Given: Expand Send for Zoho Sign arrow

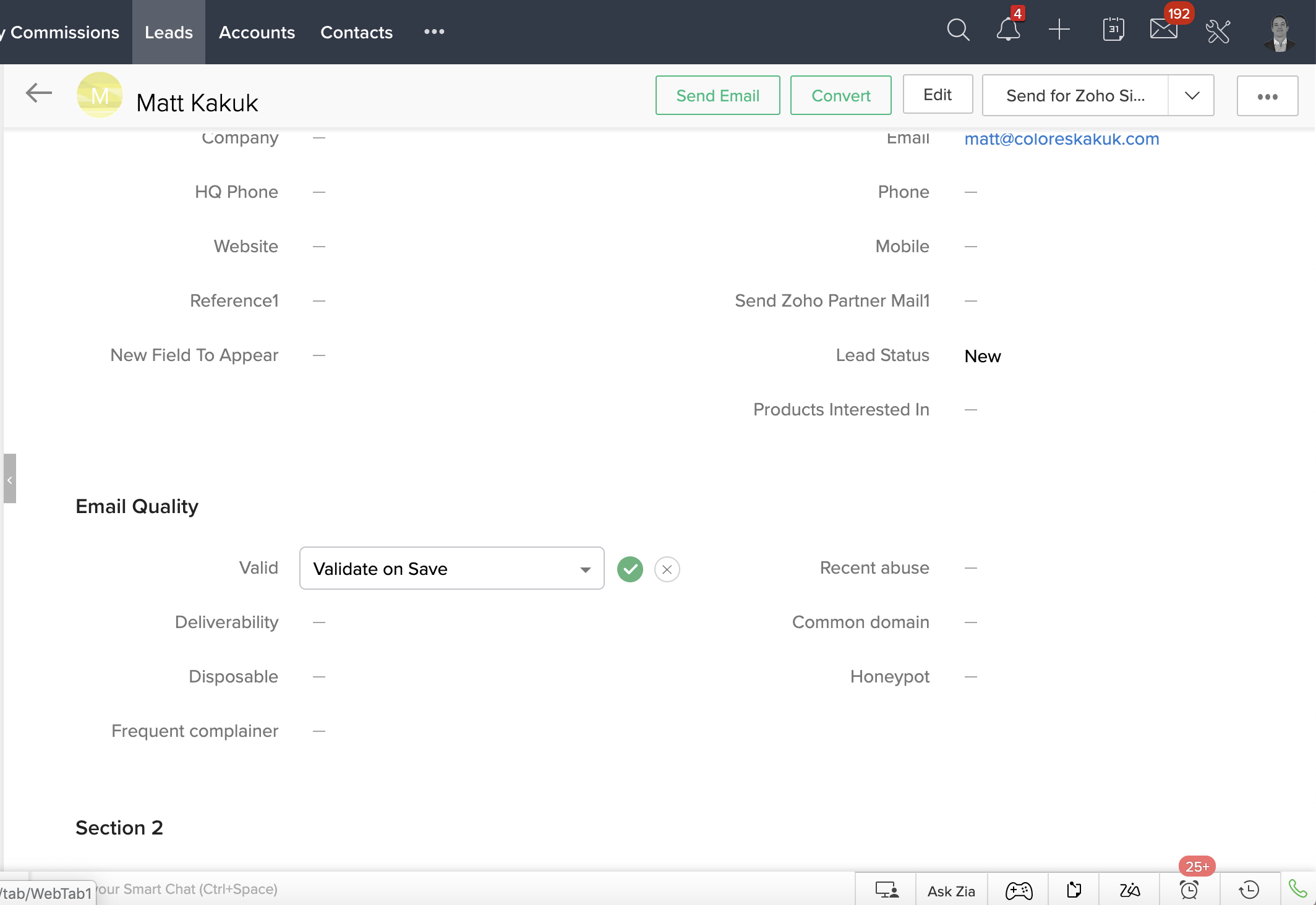Looking at the screenshot, I should pos(1192,96).
